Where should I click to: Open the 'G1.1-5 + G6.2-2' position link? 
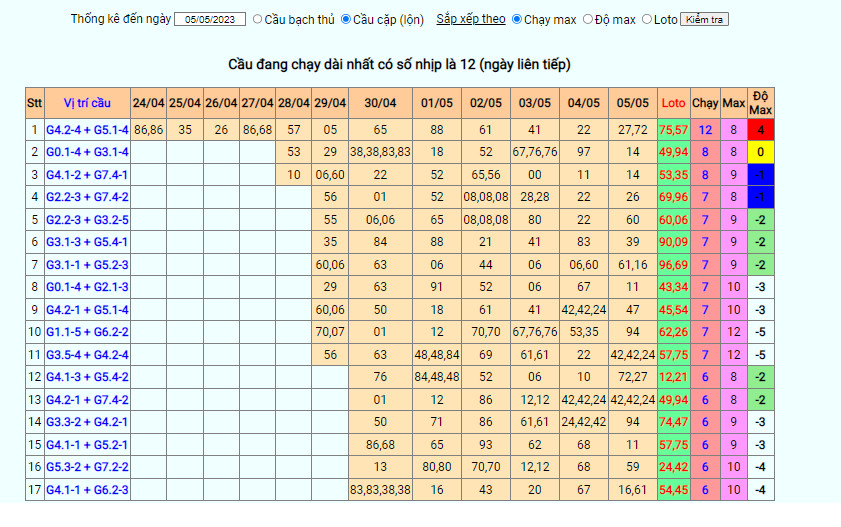88,331
